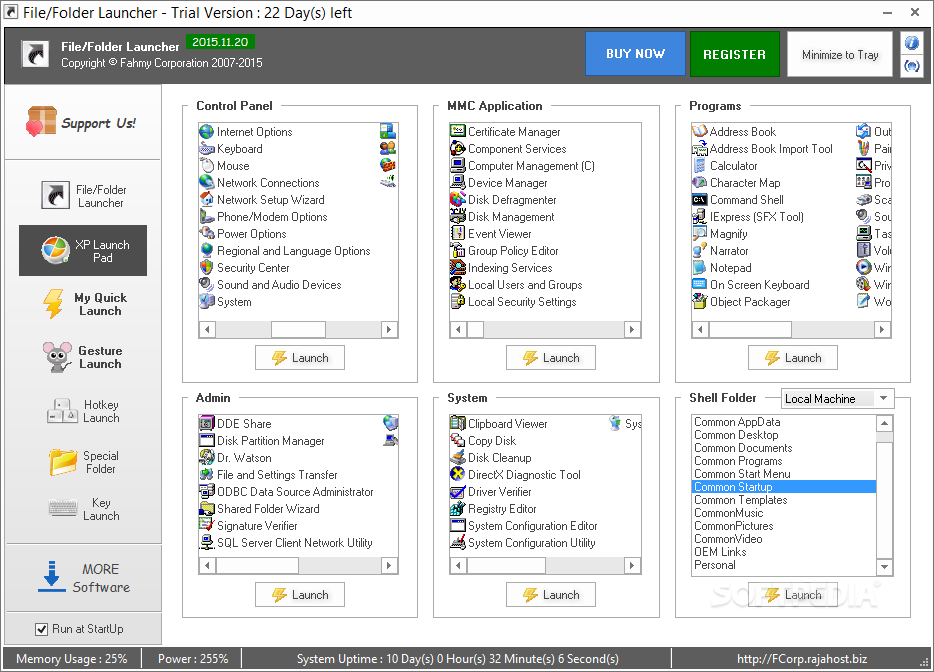Select the Event Viewer icon
The image size is (934, 672).
[457, 234]
